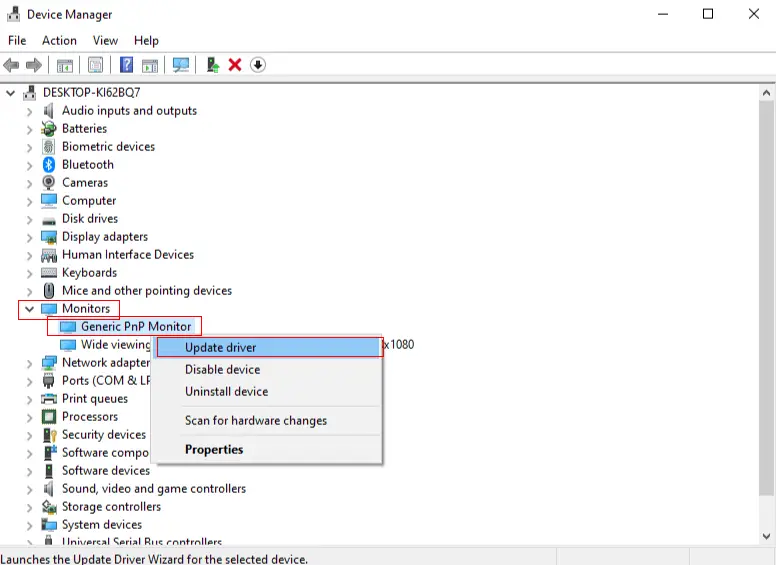Open the View menu
776x565 pixels.
coord(105,41)
